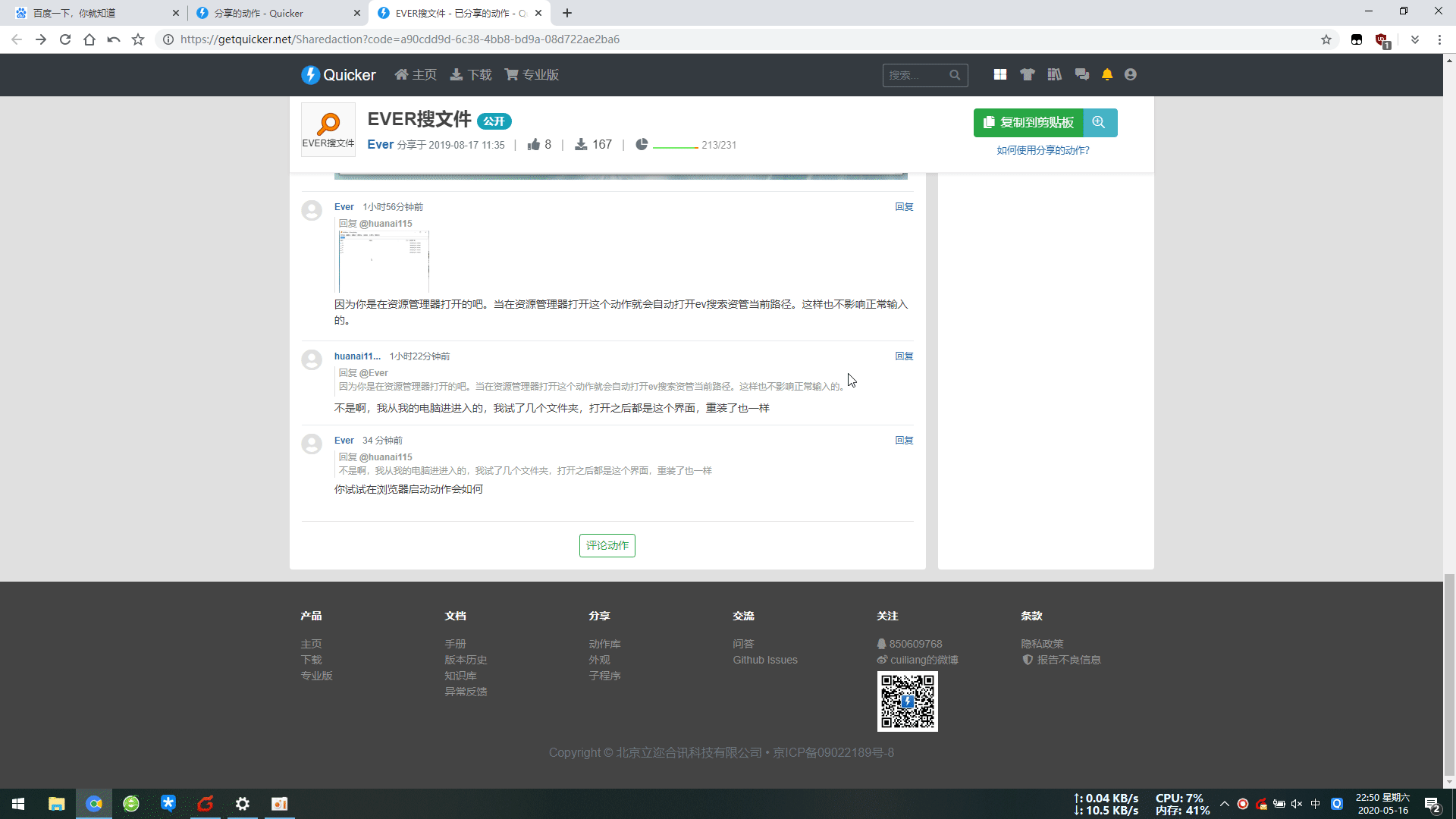Screen dimensions: 1456x819
Task: Open the user account icon in navbar
Action: pos(1131,74)
